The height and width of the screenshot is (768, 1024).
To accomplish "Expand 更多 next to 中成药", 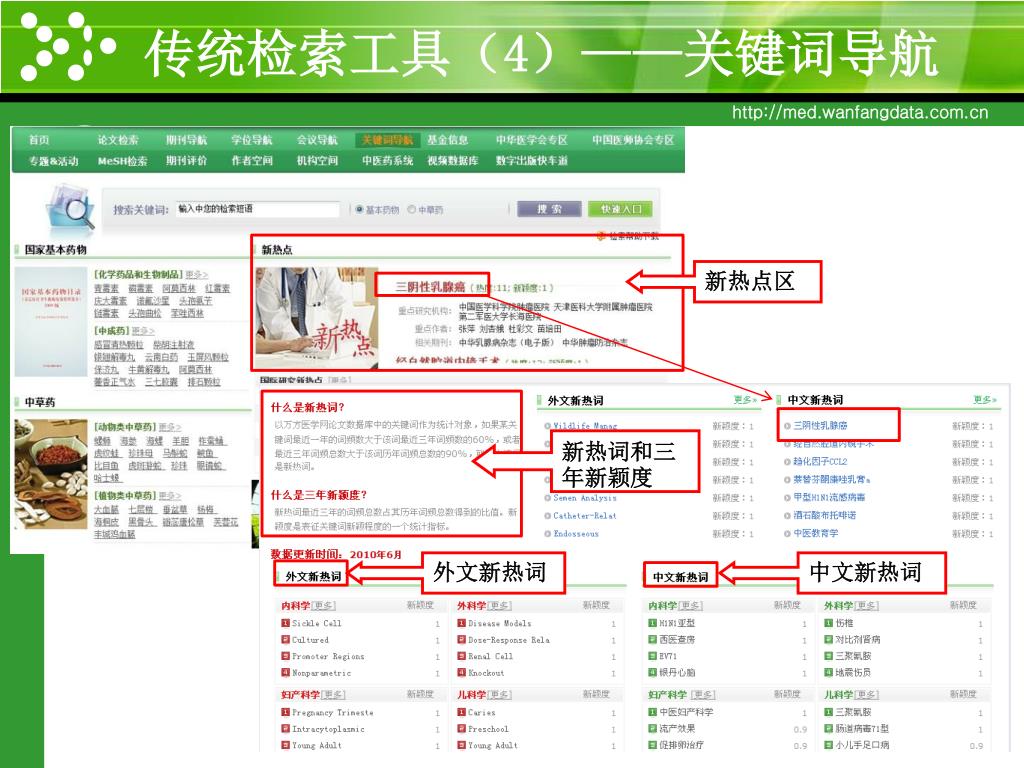I will [143, 331].
